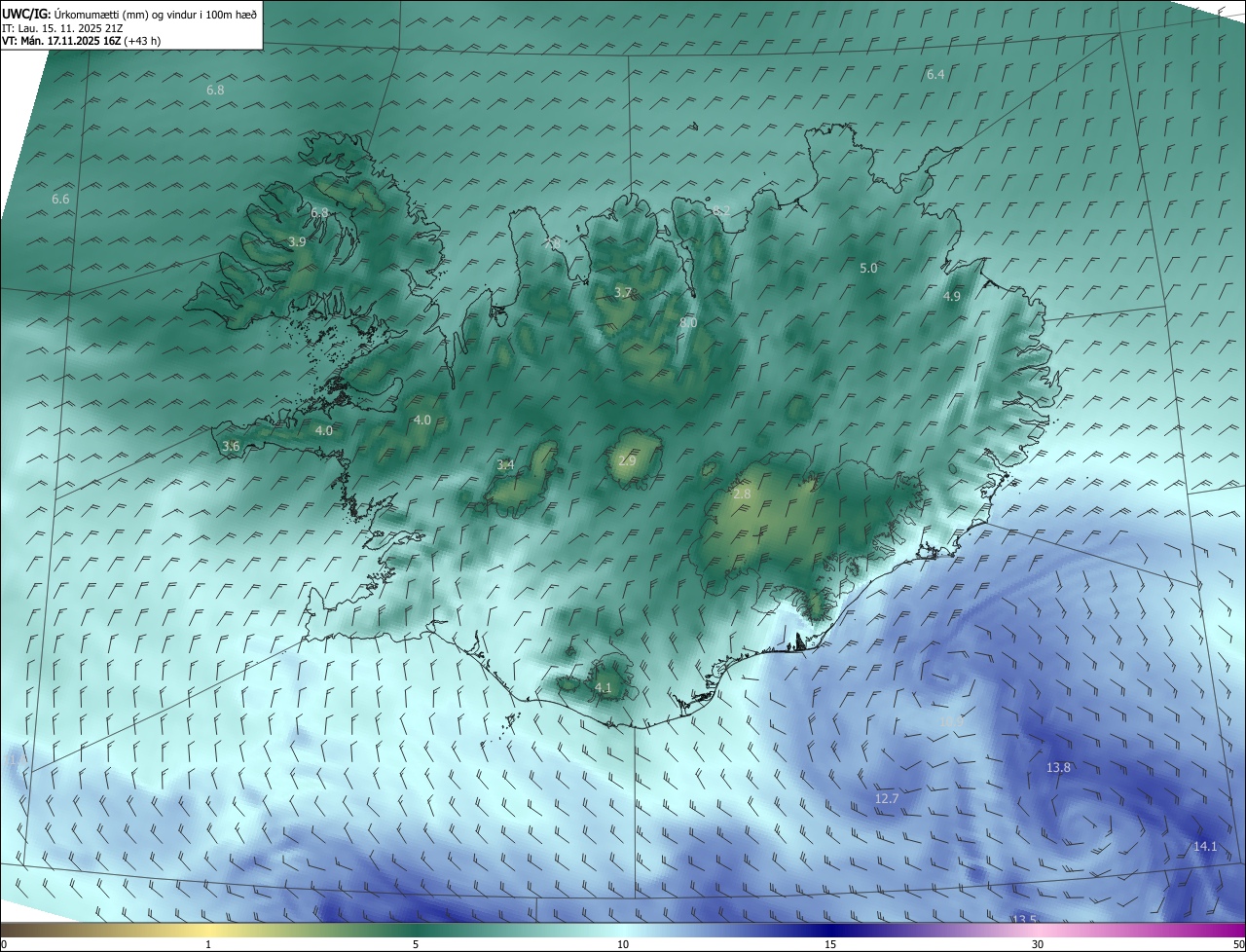
Task: Click the colorbar tick labelled 10
Action: click(x=623, y=944)
